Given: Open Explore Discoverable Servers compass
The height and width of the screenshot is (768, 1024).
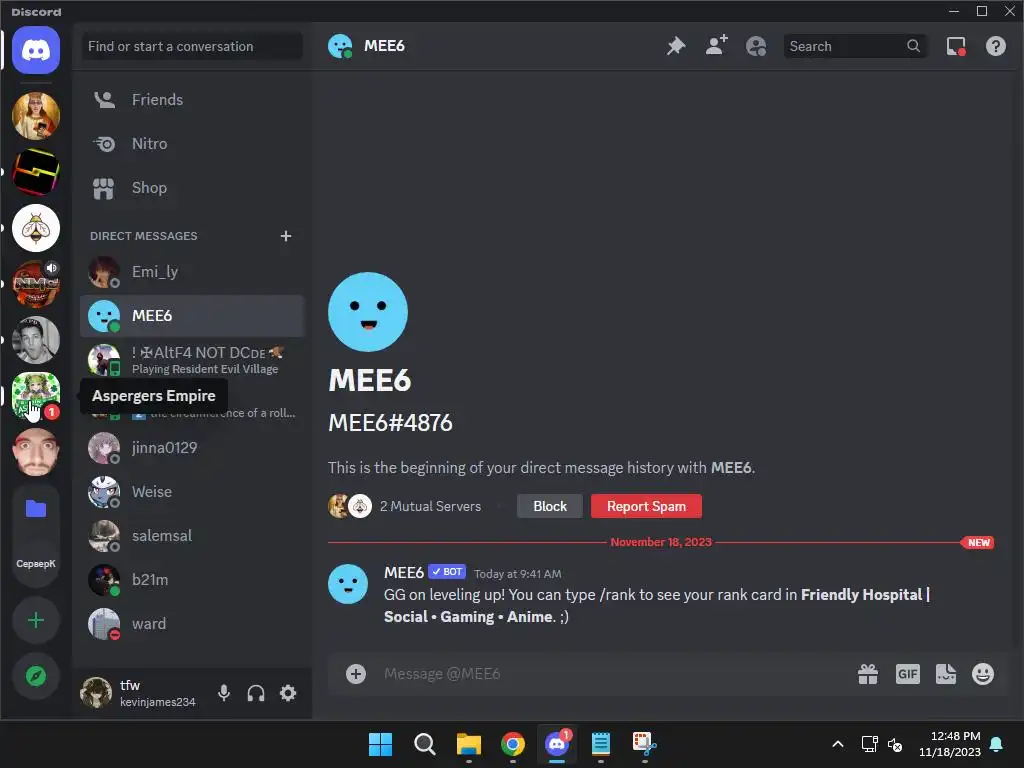Looking at the screenshot, I should (x=36, y=676).
